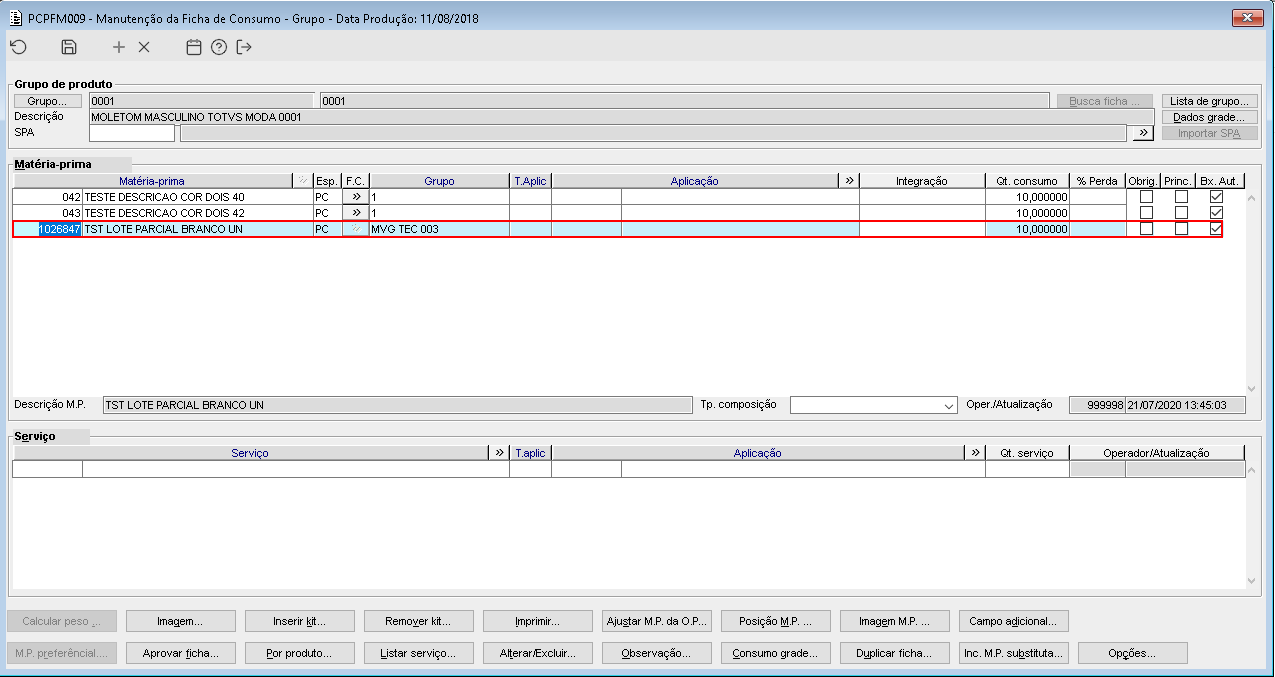Click Remover kit... button

(418, 621)
